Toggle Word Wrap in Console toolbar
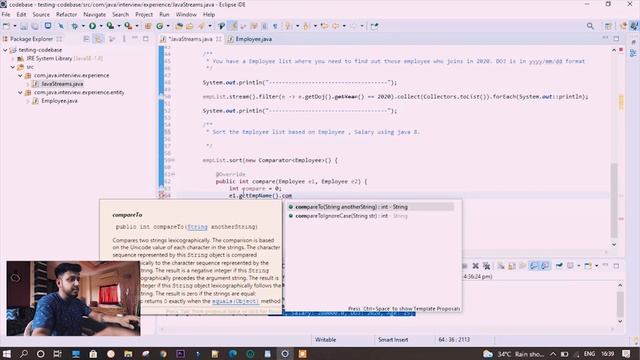Viewport: 640px width, 360px height. pos(523,266)
